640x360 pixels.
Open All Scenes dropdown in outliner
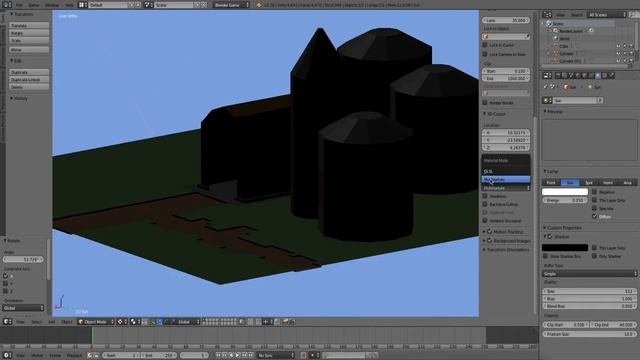(607, 15)
